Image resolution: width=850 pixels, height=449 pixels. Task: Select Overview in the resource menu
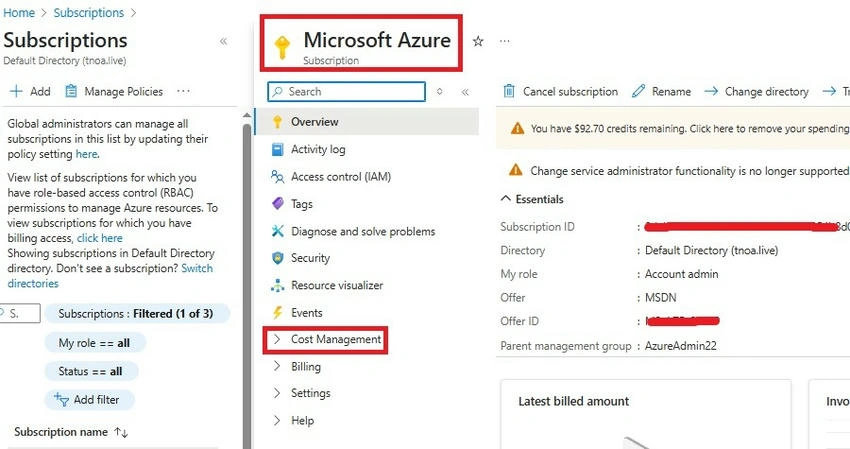pos(367,121)
